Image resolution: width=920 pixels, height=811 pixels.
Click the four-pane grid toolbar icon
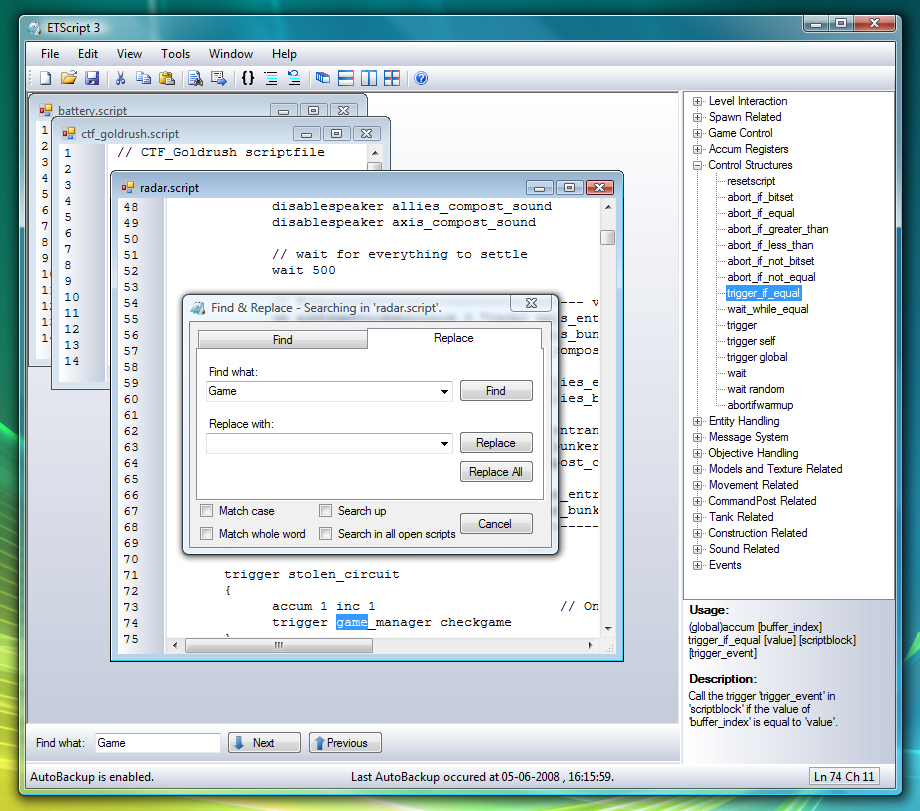[392, 78]
